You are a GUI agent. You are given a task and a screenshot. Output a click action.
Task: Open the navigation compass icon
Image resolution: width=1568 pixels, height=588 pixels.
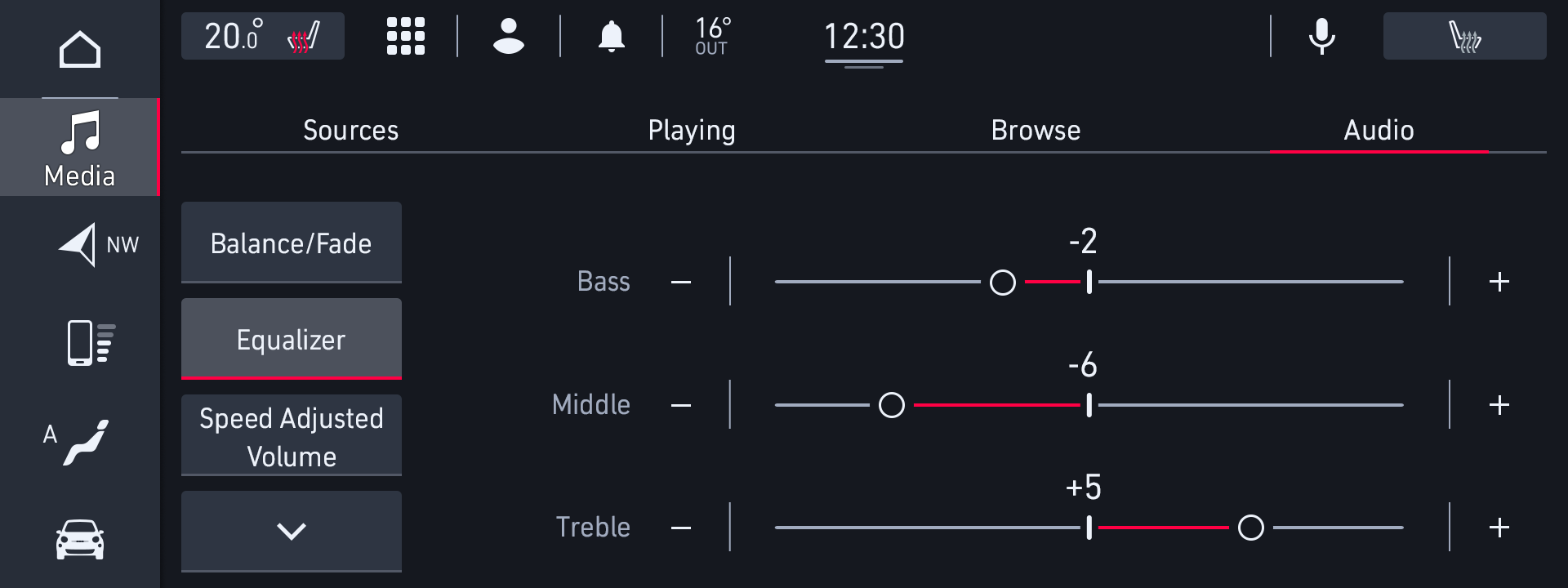pyautogui.click(x=80, y=244)
